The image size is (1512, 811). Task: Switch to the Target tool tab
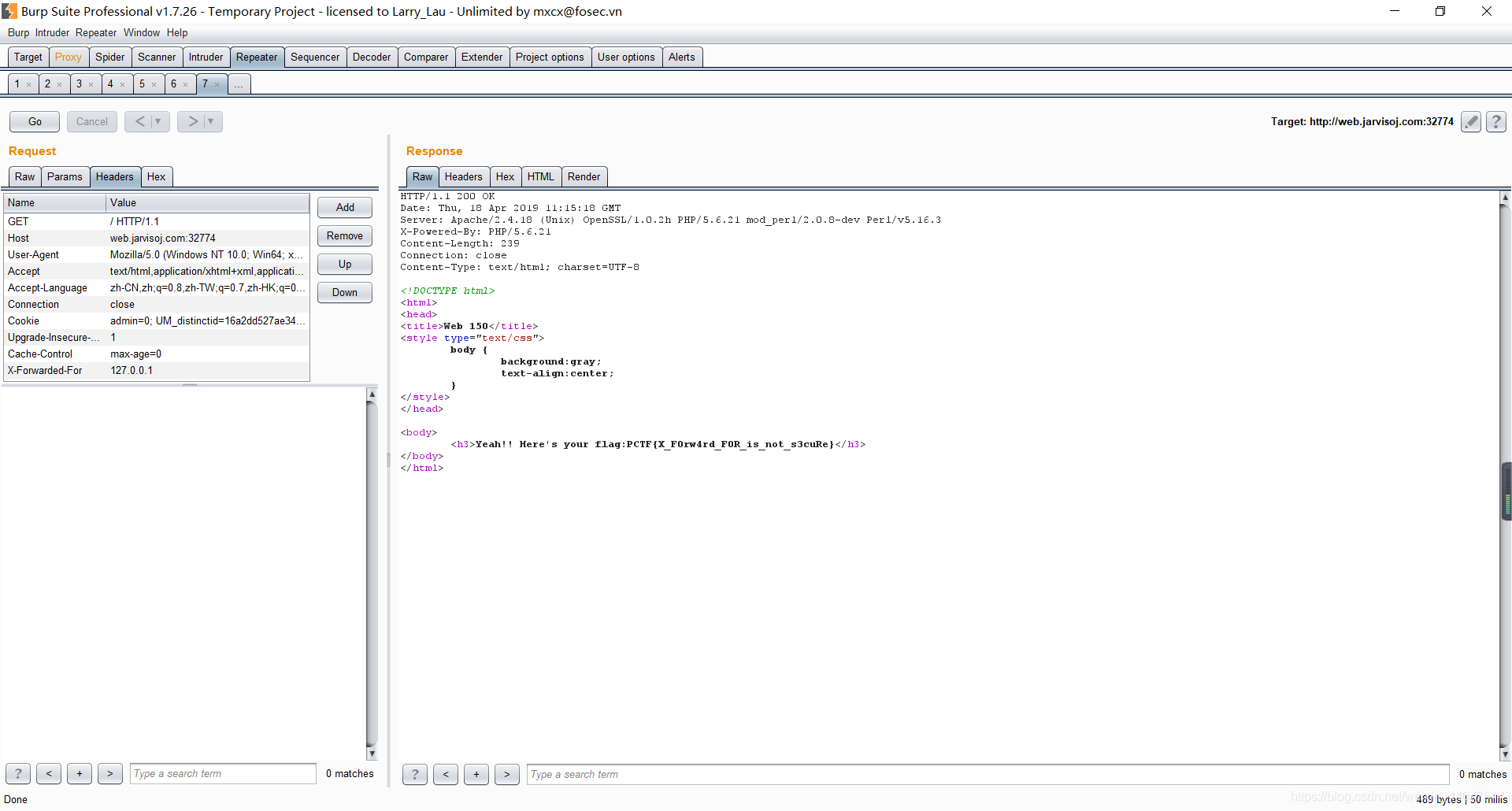tap(28, 57)
